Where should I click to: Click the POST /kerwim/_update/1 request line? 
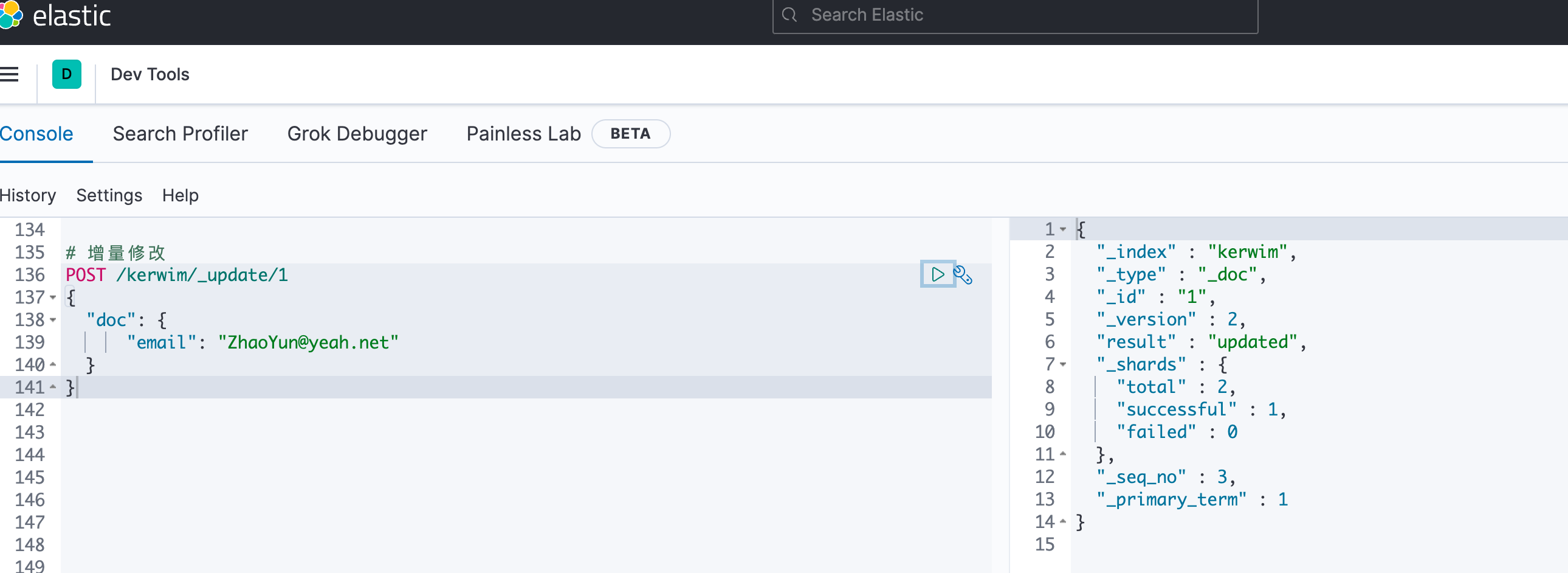[x=176, y=274]
